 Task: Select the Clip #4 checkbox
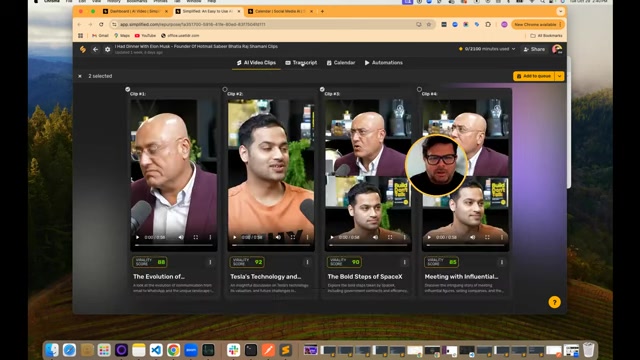click(419, 89)
